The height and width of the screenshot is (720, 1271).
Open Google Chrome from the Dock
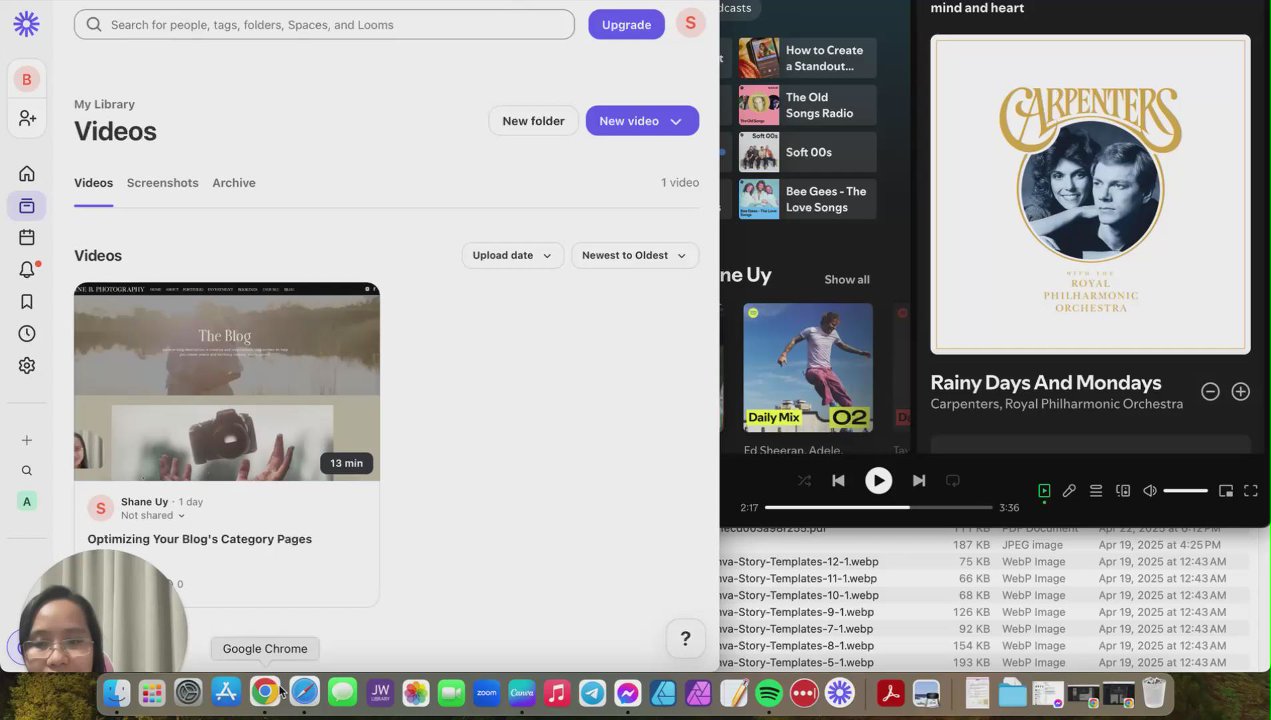(265, 692)
